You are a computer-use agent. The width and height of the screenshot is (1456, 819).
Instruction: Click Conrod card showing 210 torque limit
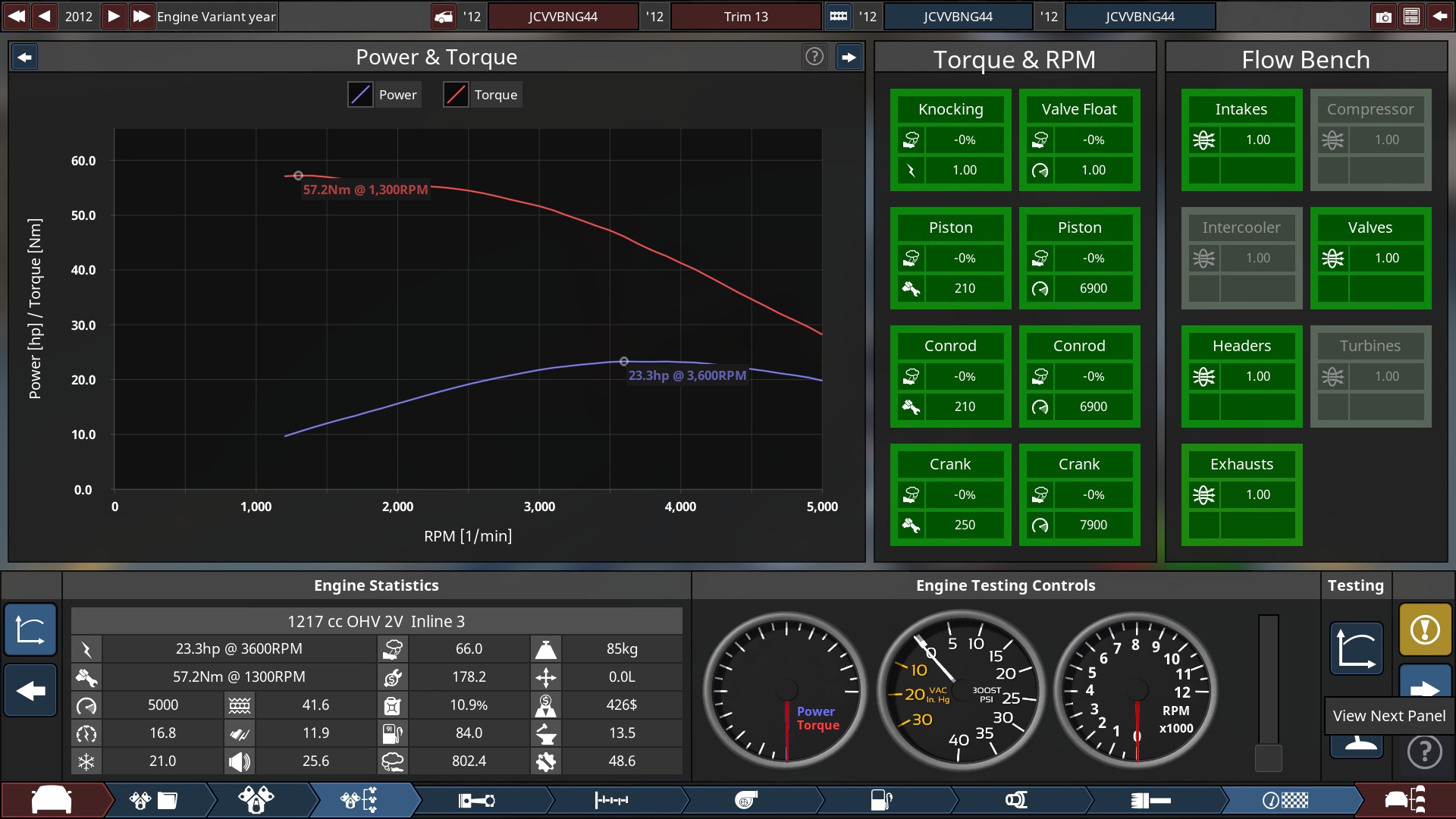pyautogui.click(x=950, y=376)
